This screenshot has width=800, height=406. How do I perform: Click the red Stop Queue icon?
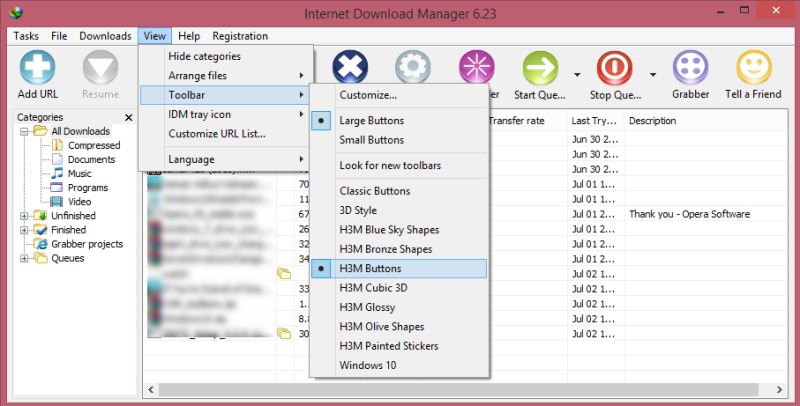tap(614, 68)
